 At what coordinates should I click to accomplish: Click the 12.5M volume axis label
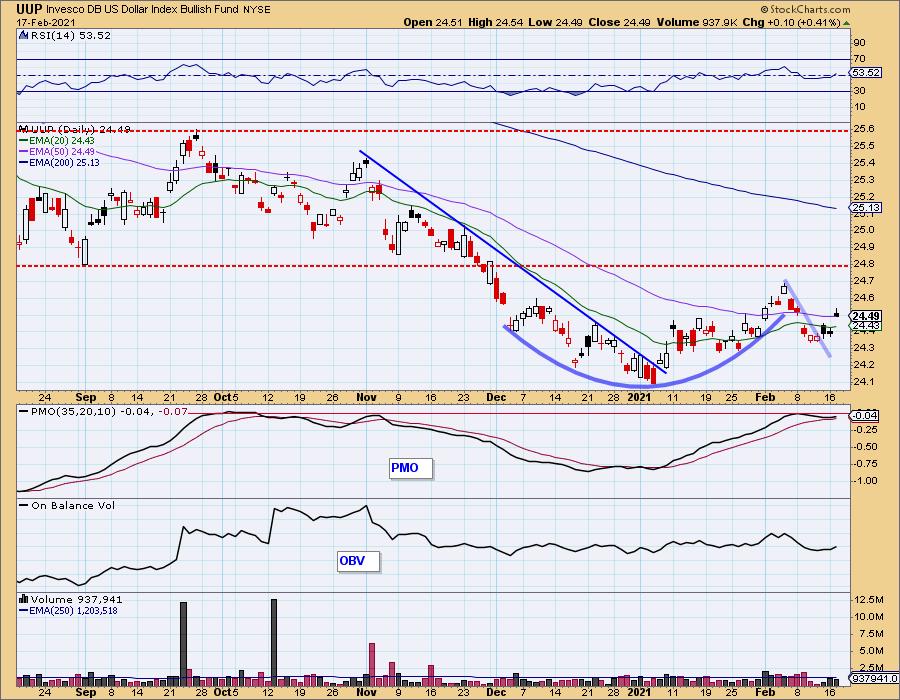[x=868, y=600]
